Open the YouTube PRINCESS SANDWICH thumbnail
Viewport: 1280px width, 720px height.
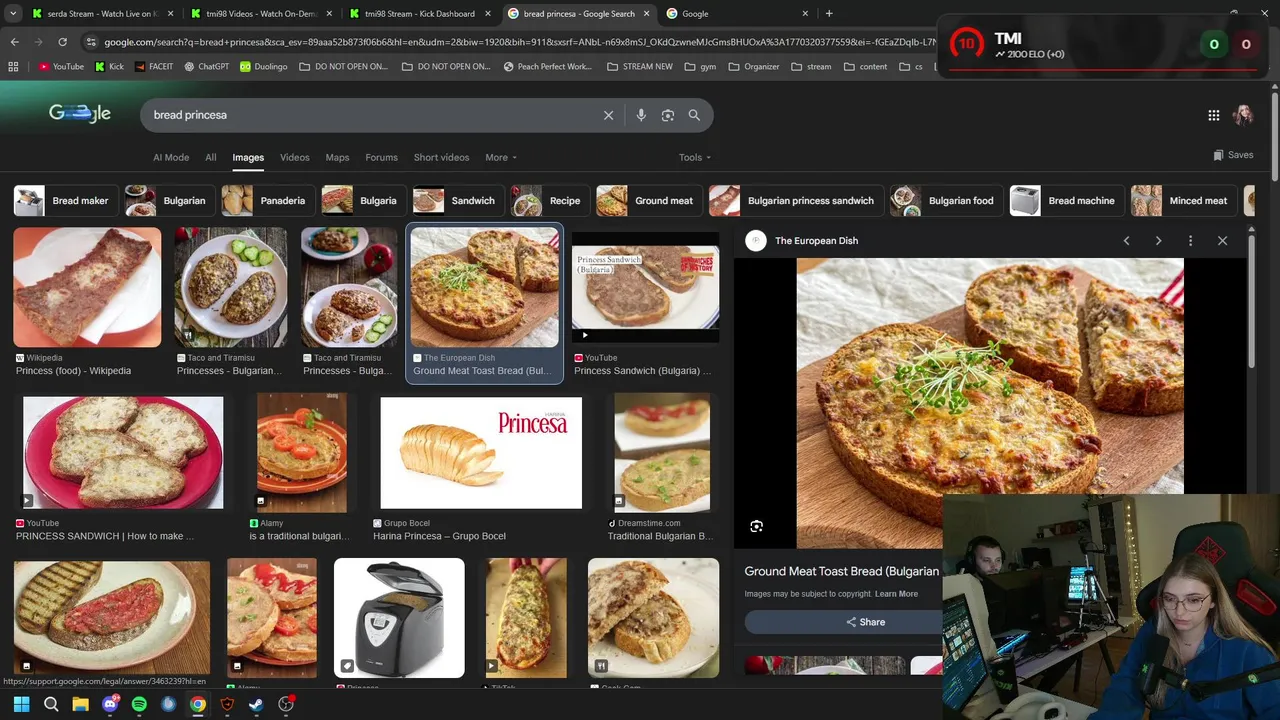click(123, 453)
